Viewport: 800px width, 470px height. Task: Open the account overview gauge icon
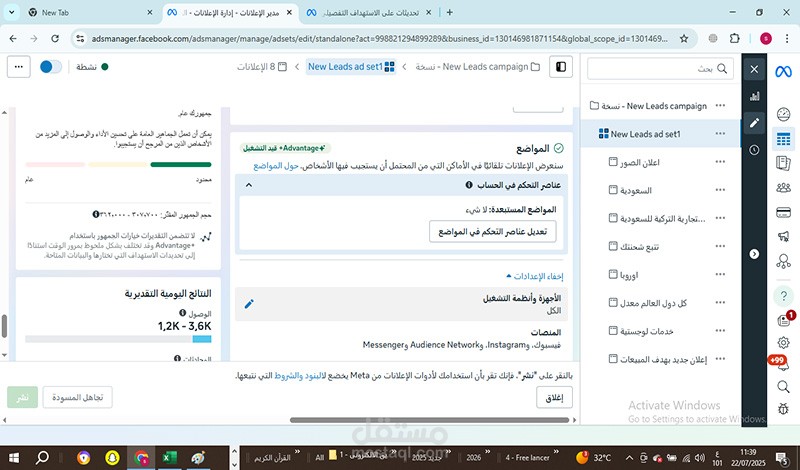click(x=783, y=114)
